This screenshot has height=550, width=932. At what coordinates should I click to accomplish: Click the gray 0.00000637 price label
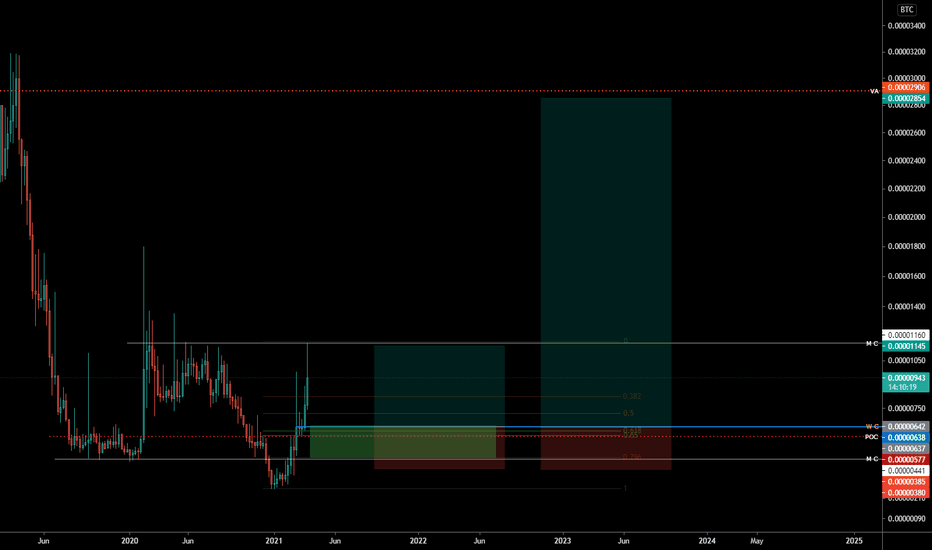(906, 449)
